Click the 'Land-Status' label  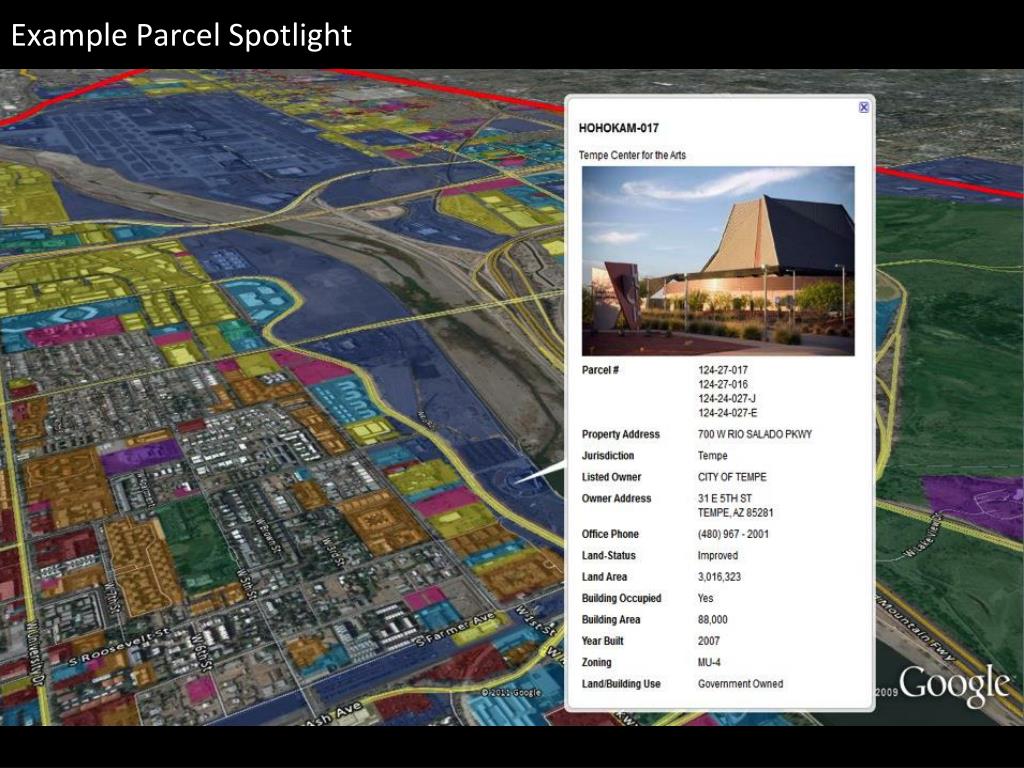point(608,556)
